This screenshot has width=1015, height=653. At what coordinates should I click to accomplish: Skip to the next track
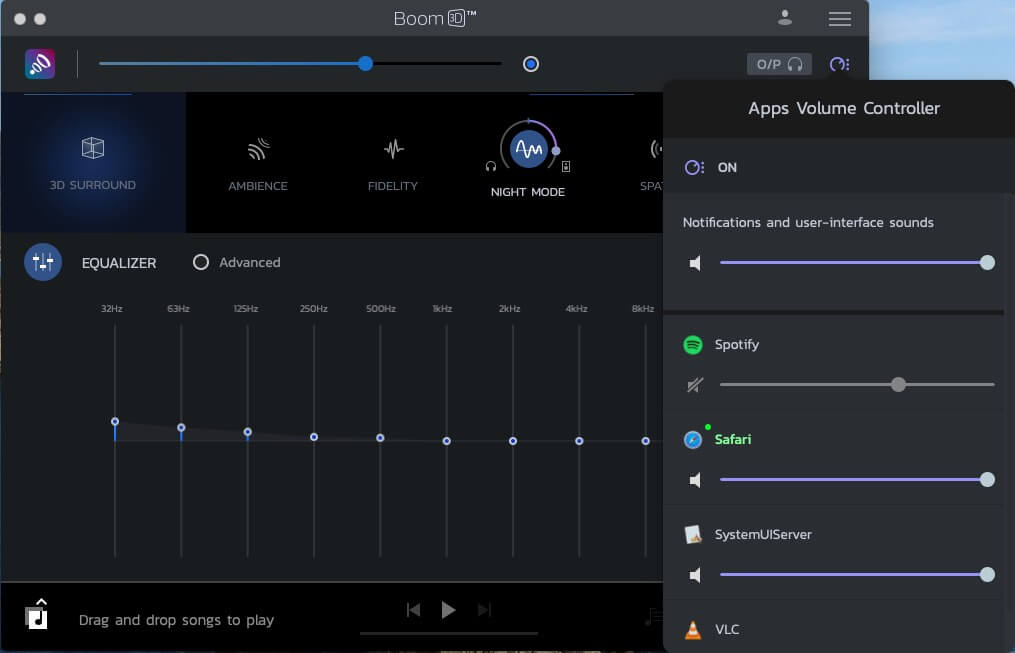(x=484, y=610)
